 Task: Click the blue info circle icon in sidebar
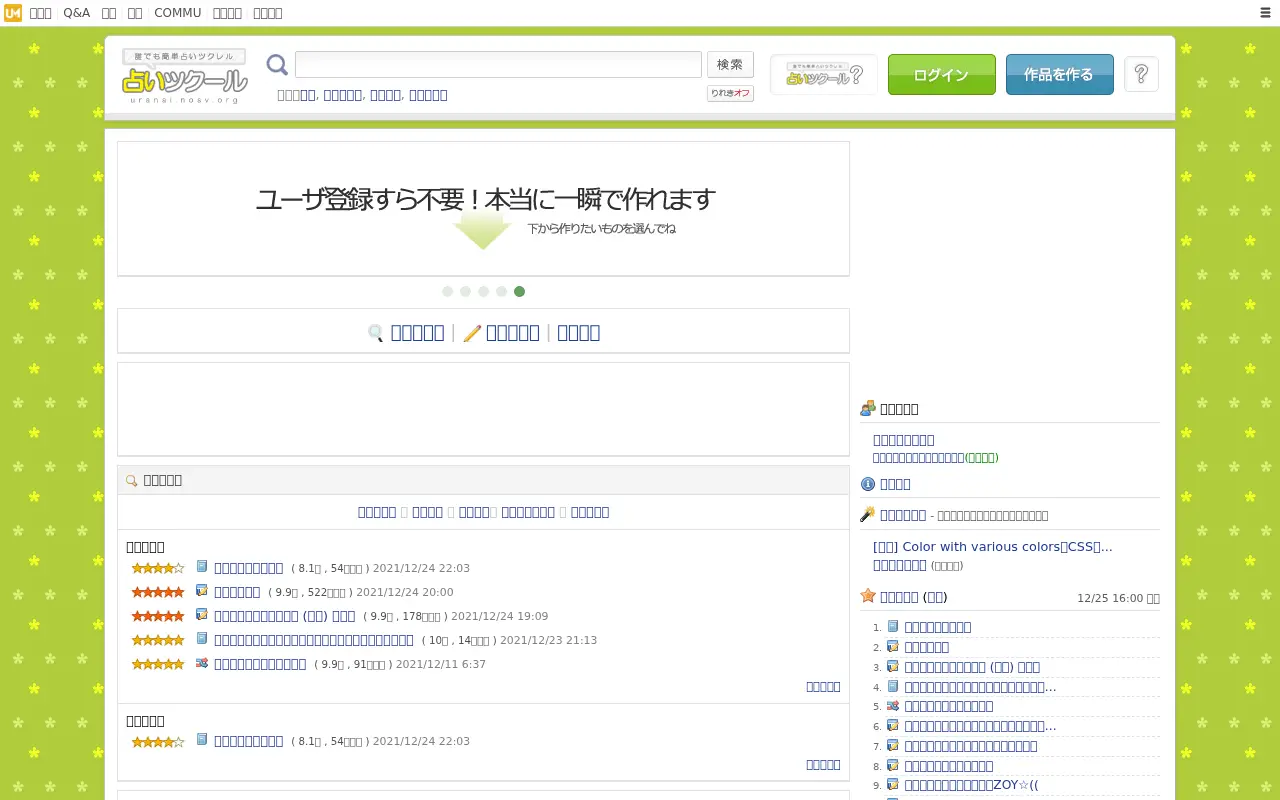pyautogui.click(x=868, y=484)
